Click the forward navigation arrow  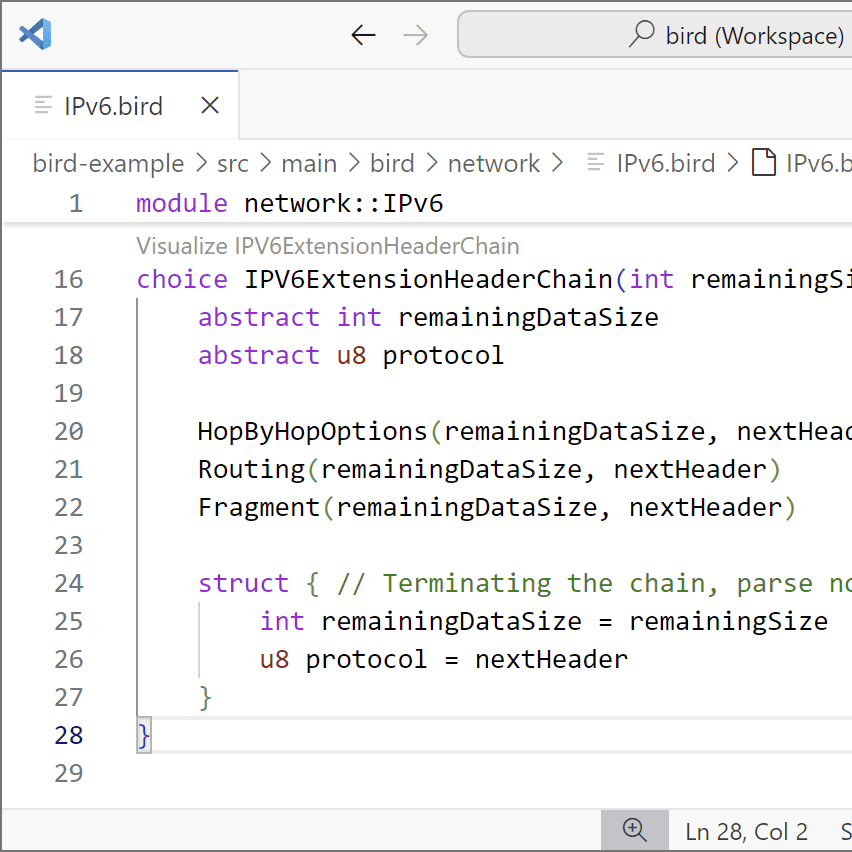415,34
